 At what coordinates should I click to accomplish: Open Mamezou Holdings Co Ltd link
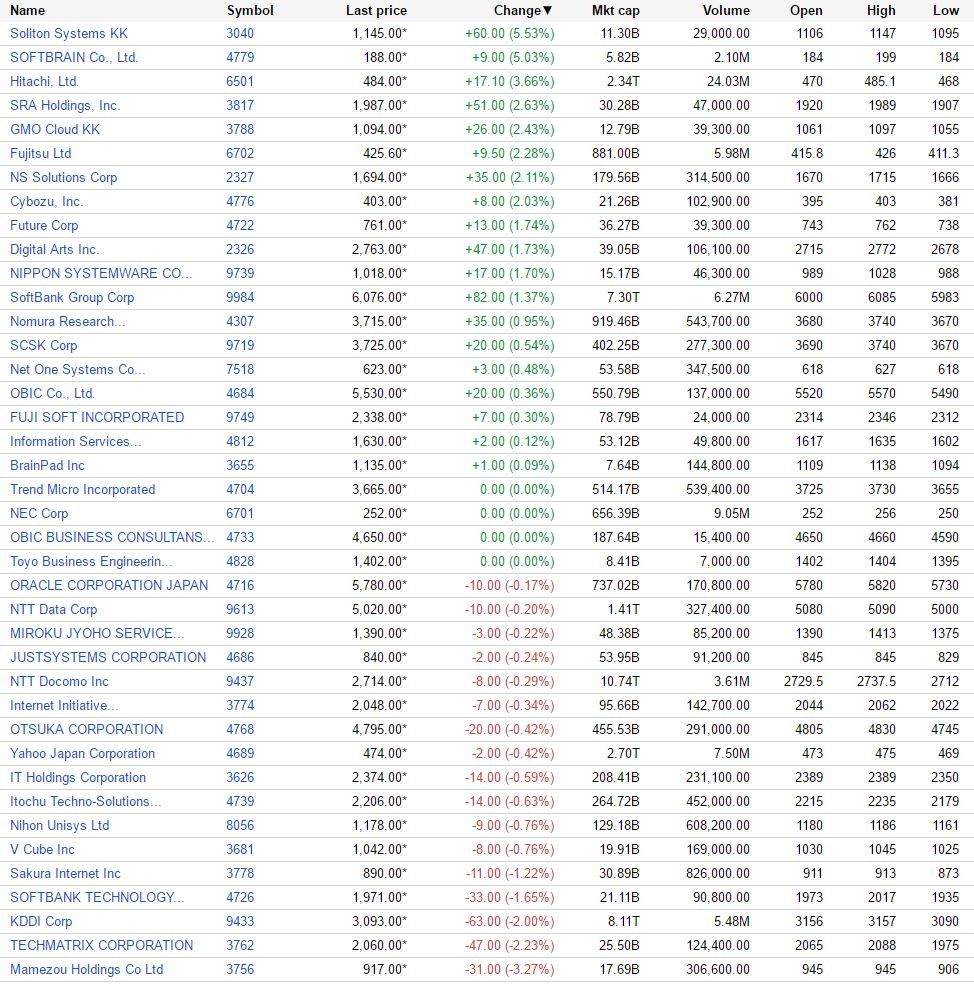click(x=87, y=970)
